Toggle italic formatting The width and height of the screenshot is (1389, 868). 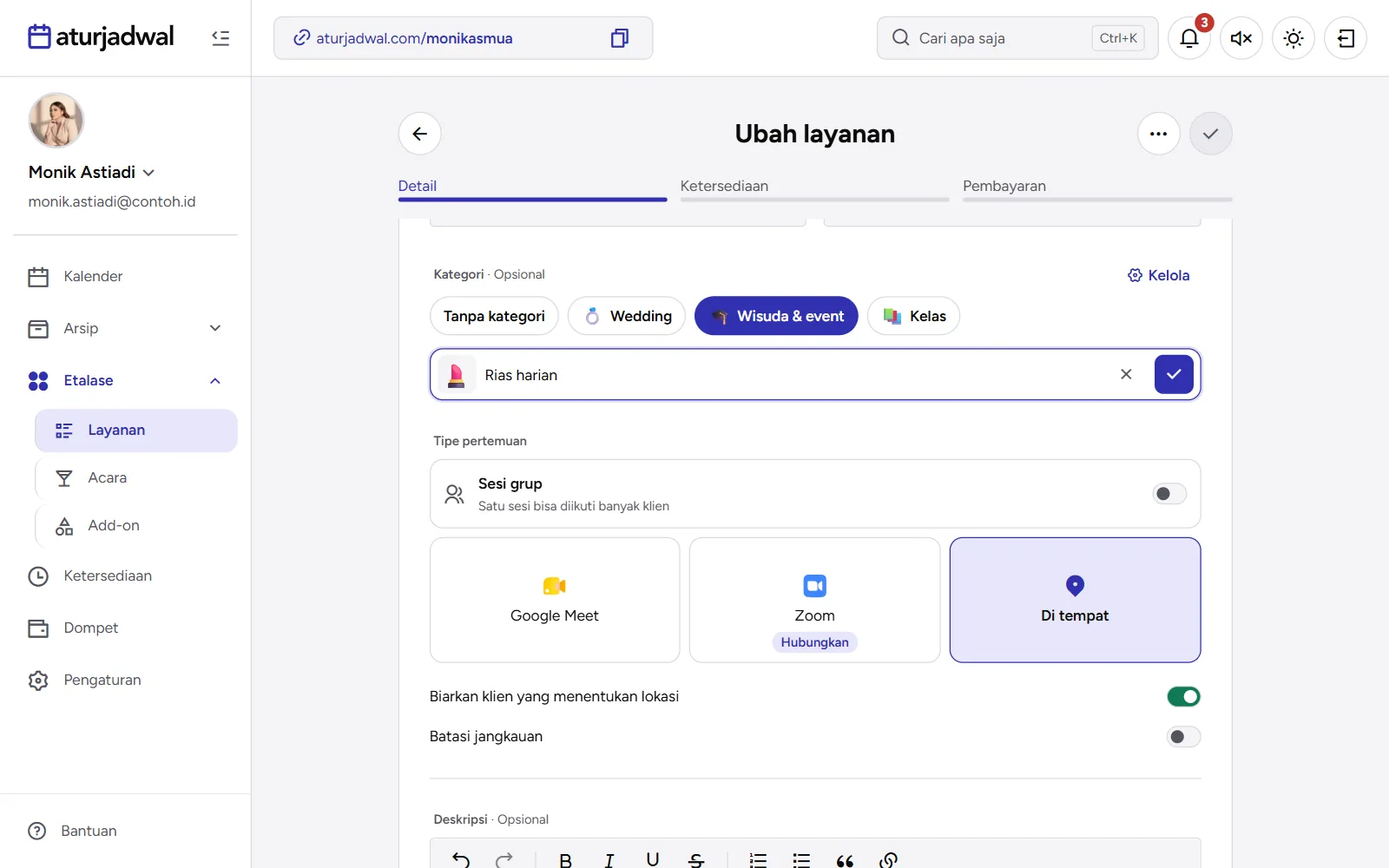609,860
